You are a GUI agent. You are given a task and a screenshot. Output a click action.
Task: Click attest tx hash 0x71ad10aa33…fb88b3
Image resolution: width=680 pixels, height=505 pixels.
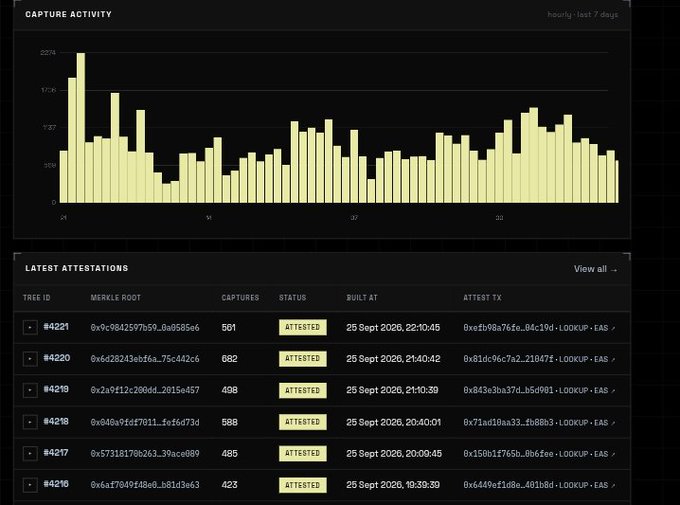pyautogui.click(x=508, y=422)
